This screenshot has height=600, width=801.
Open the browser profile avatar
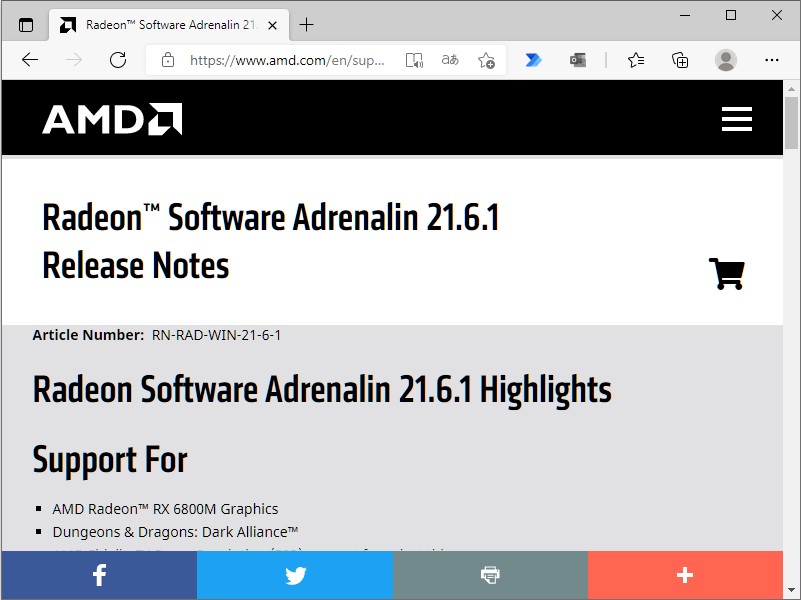tap(725, 60)
